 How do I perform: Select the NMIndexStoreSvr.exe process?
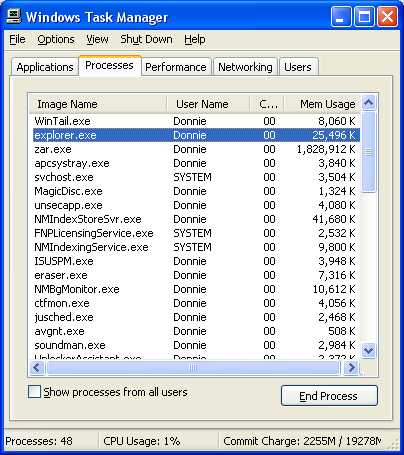tap(196, 219)
